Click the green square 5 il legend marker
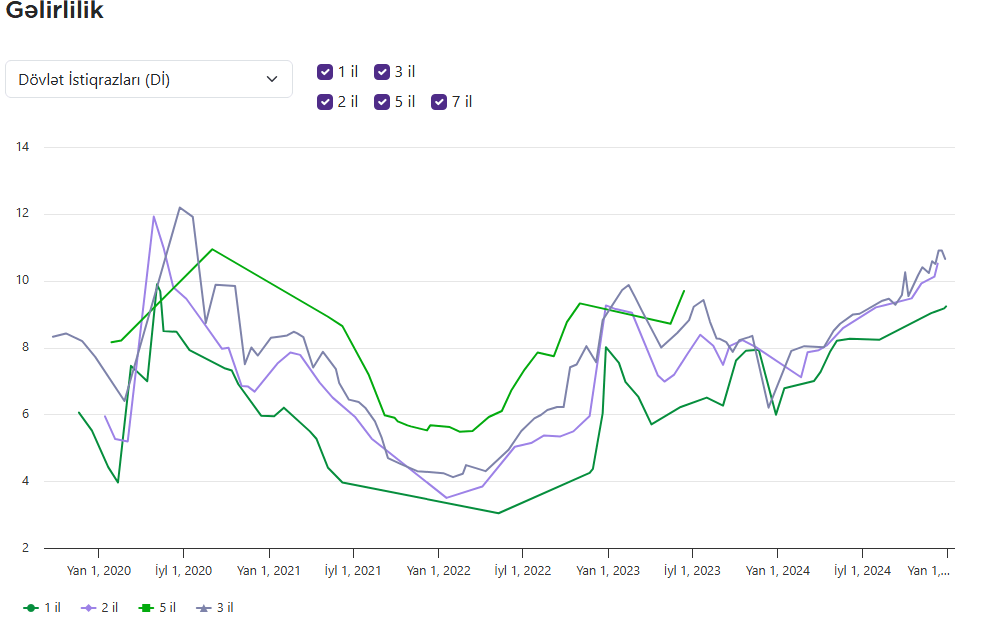 click(x=145, y=607)
